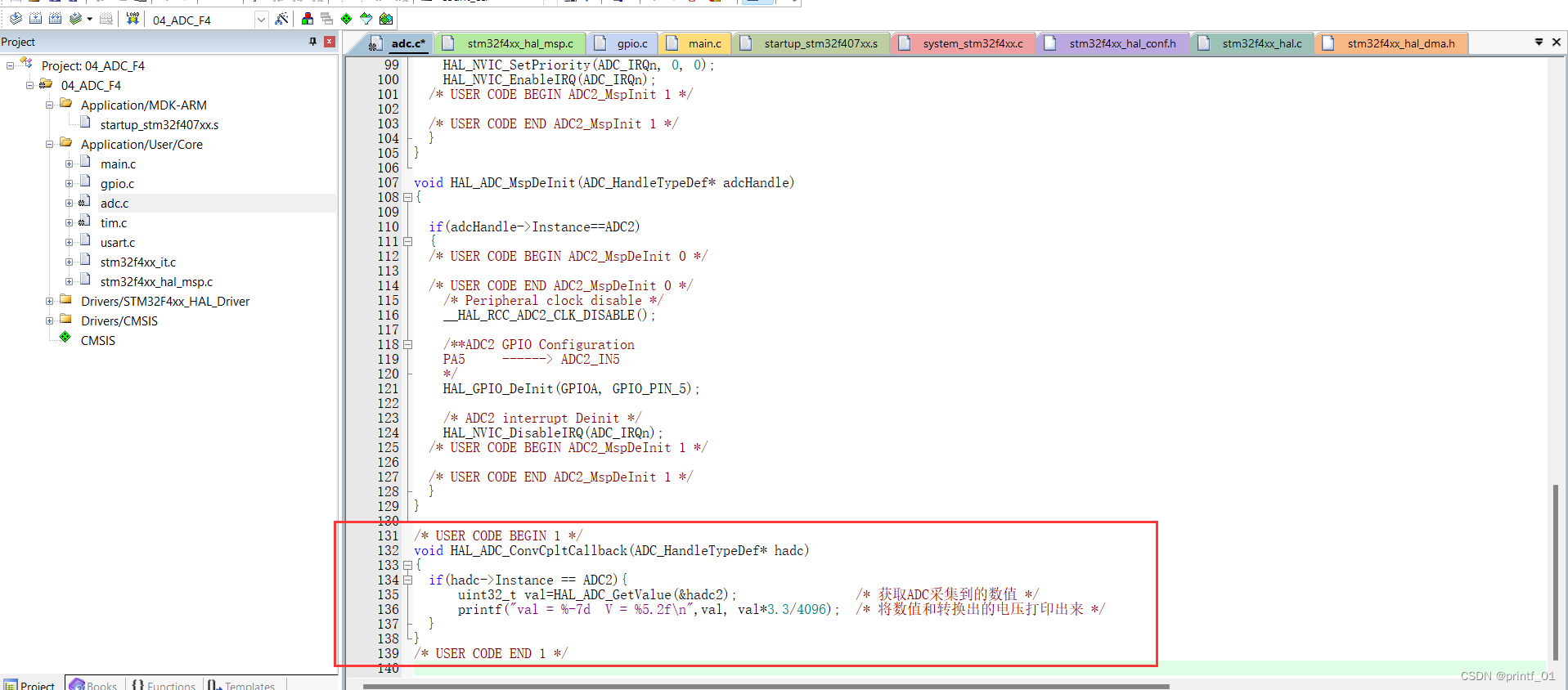This screenshot has width=1568, height=690.
Task: Collapse code fold at line 108
Action: [407, 198]
